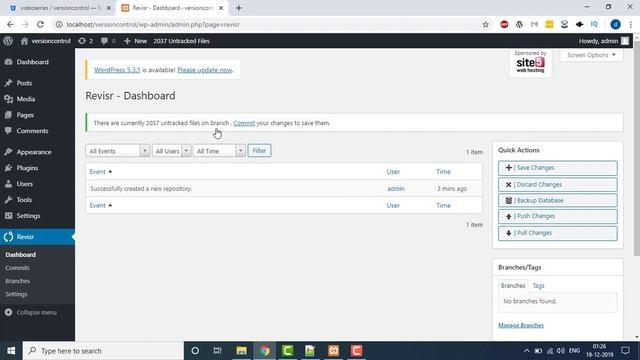Click the Please update now link
The image size is (640, 360).
click(x=204, y=70)
